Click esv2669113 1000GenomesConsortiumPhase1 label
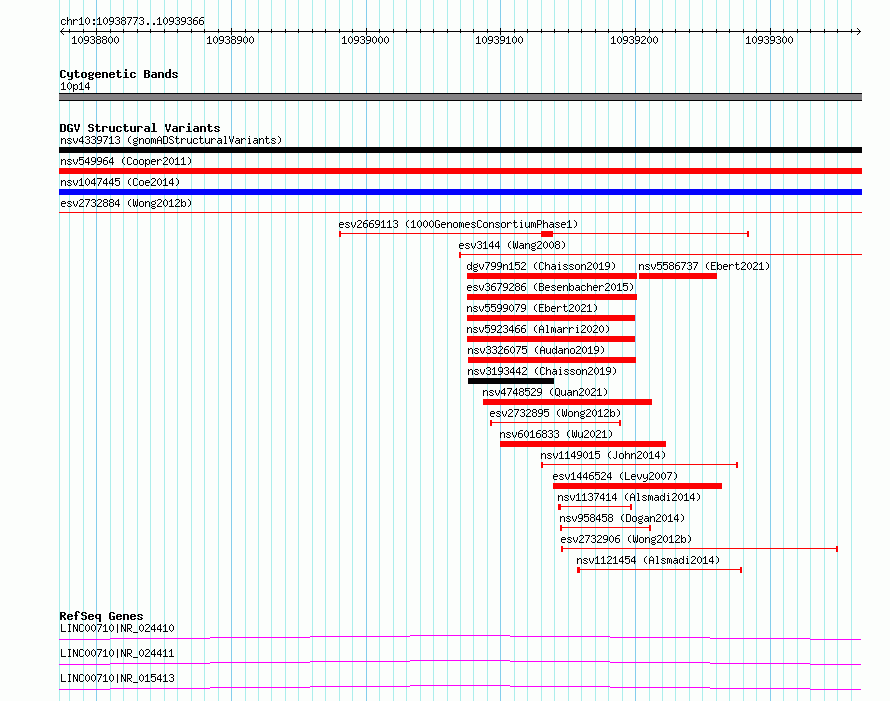The width and height of the screenshot is (890, 701). click(x=458, y=224)
